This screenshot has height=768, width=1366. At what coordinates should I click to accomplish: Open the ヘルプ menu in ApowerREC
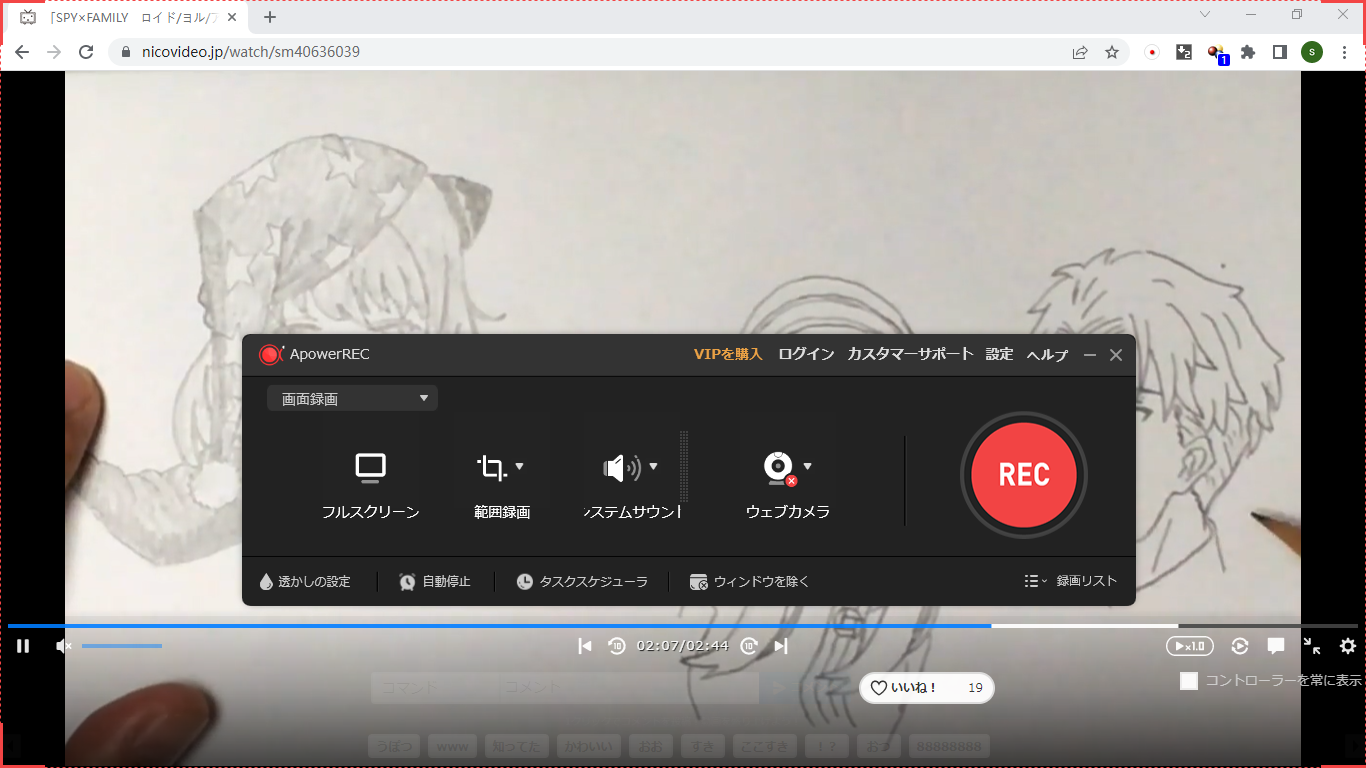[1047, 355]
